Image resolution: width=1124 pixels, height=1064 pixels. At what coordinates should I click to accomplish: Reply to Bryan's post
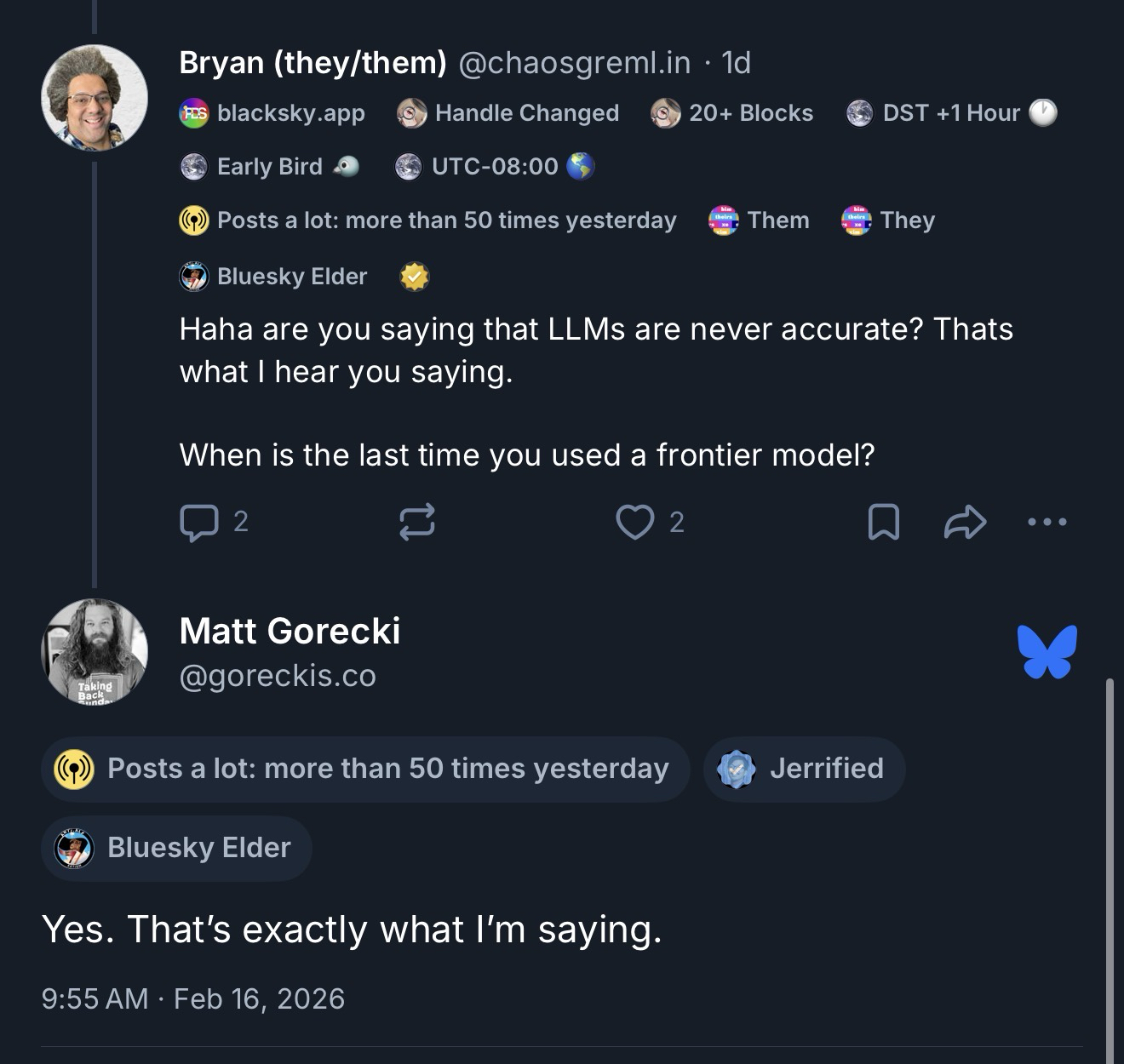(200, 522)
